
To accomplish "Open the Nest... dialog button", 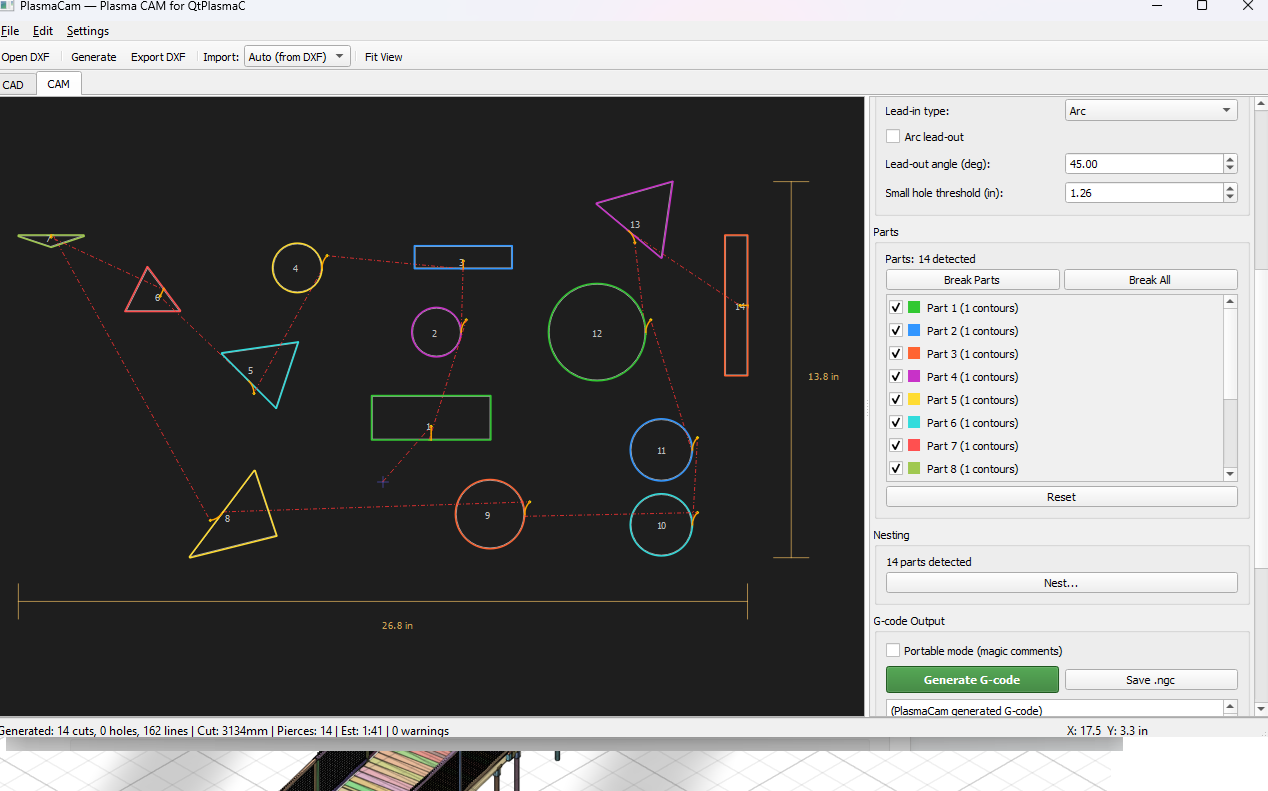I will tap(1061, 583).
